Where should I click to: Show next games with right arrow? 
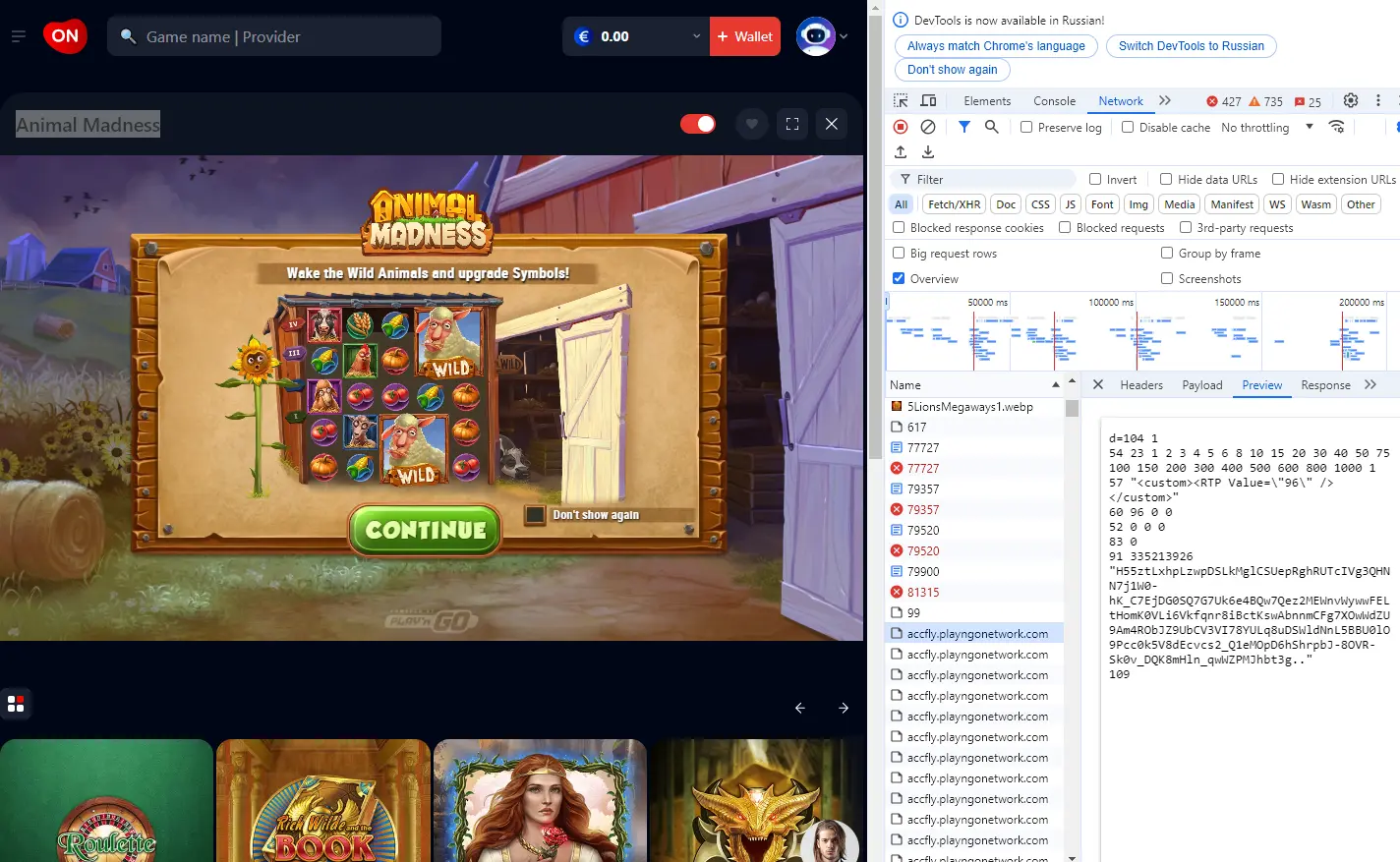click(x=844, y=708)
